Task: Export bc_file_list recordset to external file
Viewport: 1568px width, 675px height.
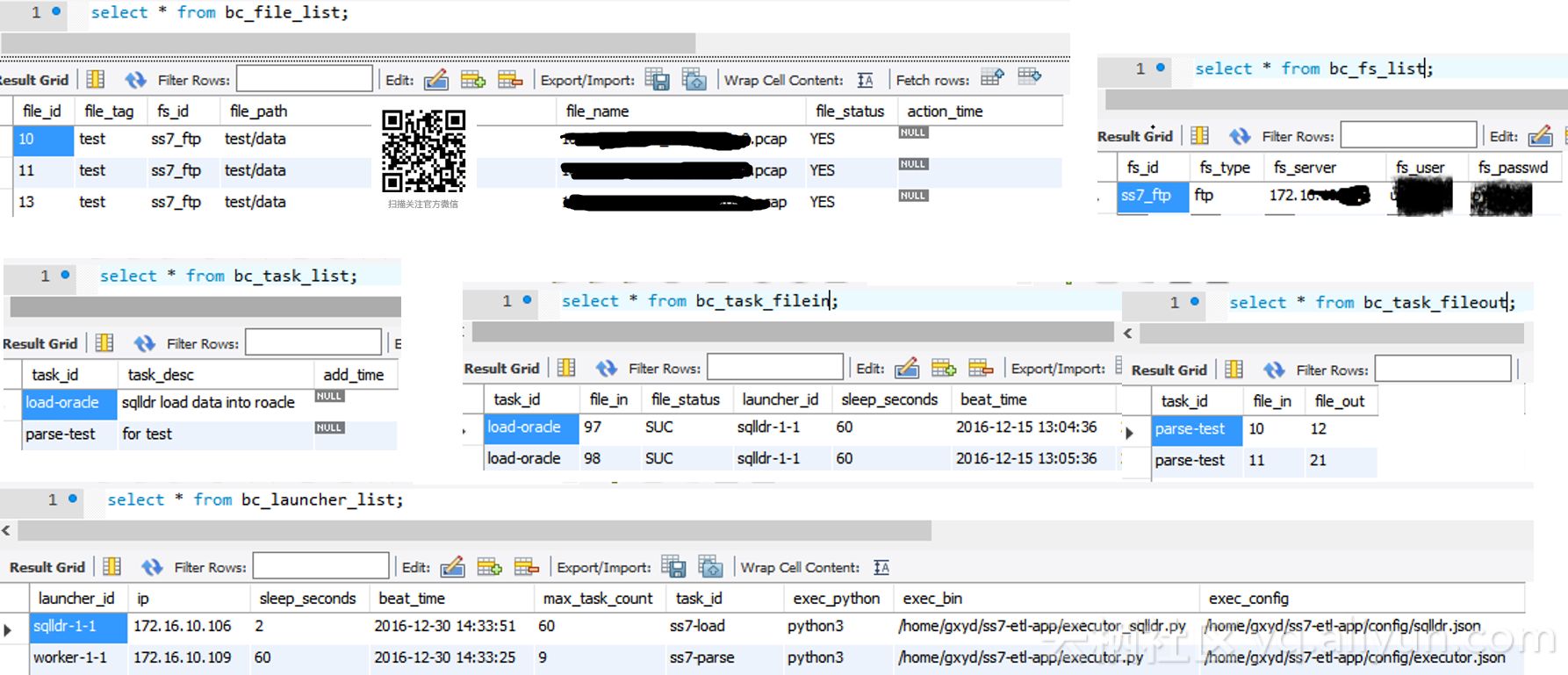Action: [657, 80]
